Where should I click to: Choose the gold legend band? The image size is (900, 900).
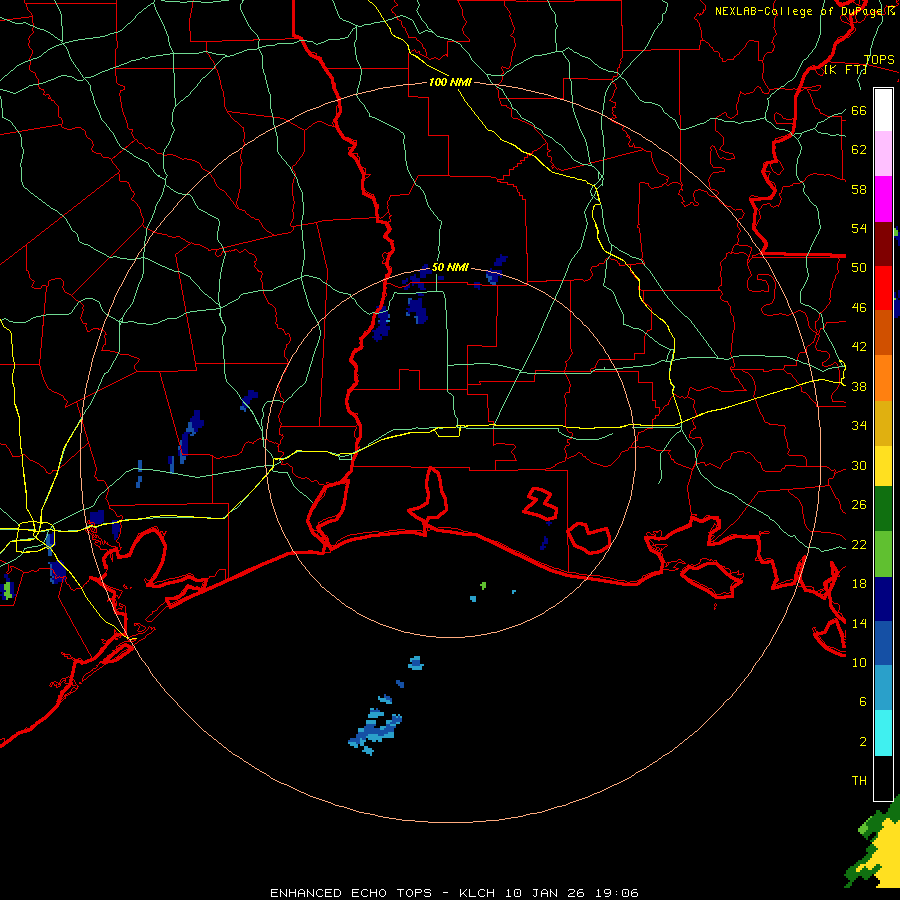point(883,423)
